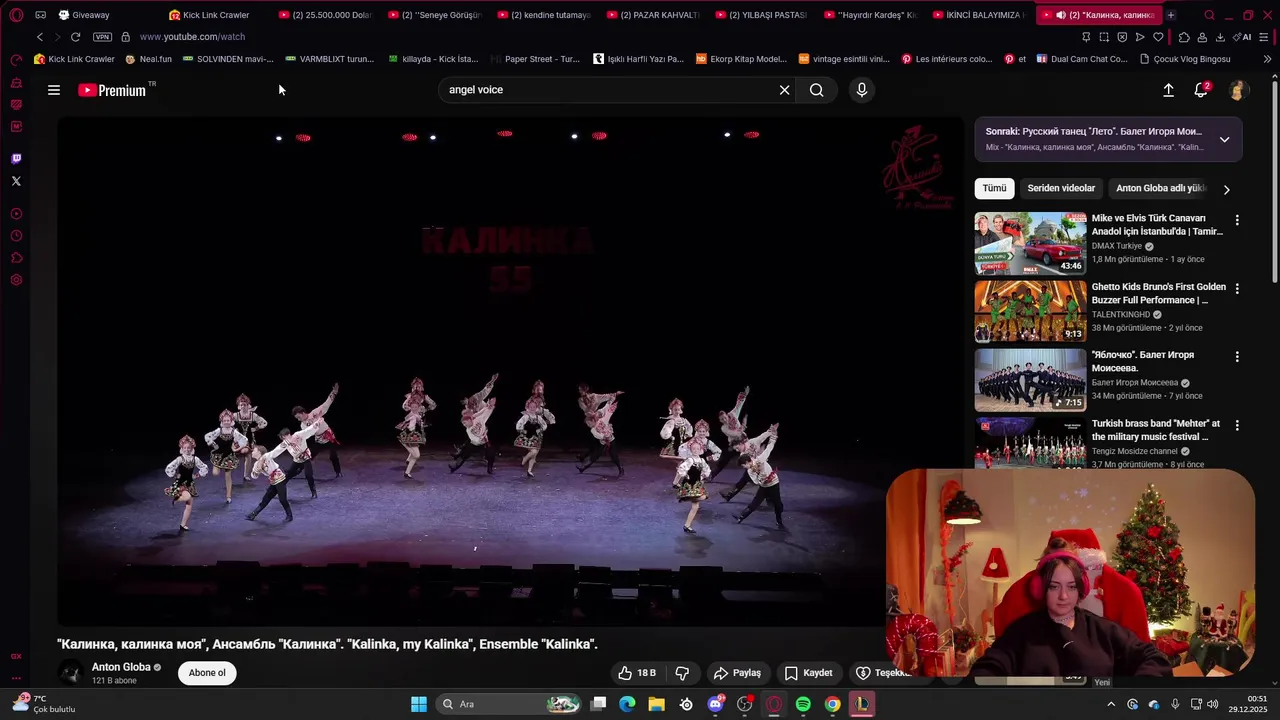Click the 'Paylaş' share button

pyautogui.click(x=737, y=673)
